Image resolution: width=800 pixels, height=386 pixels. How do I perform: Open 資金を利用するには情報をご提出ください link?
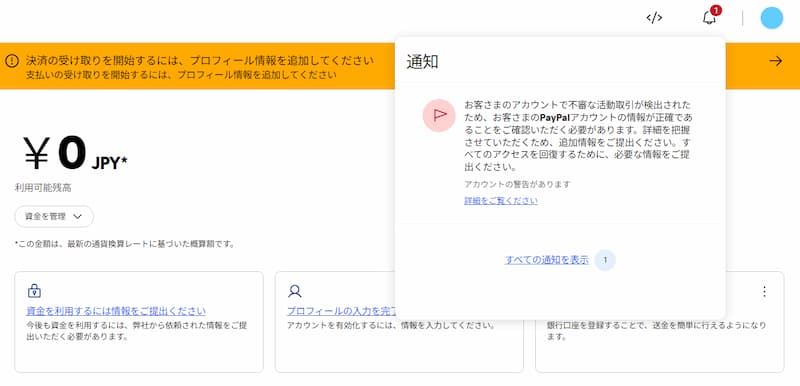click(x=116, y=311)
